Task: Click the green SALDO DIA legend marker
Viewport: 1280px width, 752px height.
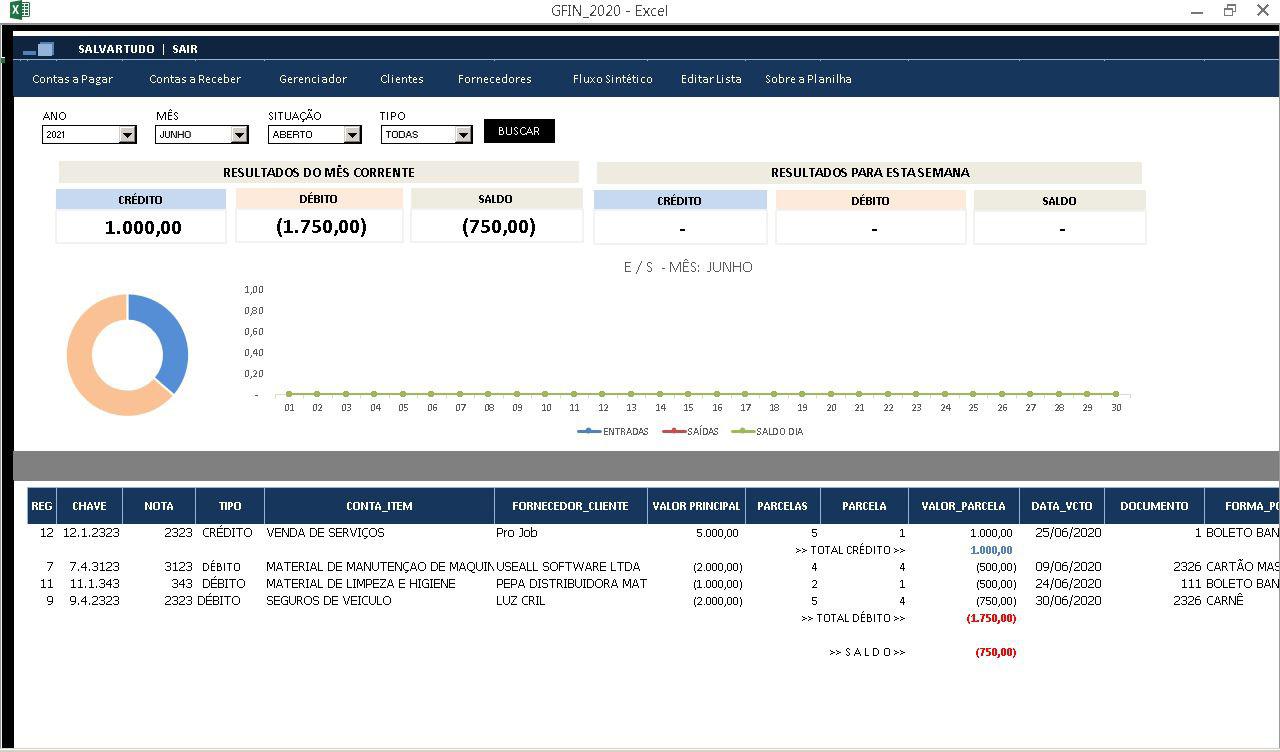Action: point(742,432)
